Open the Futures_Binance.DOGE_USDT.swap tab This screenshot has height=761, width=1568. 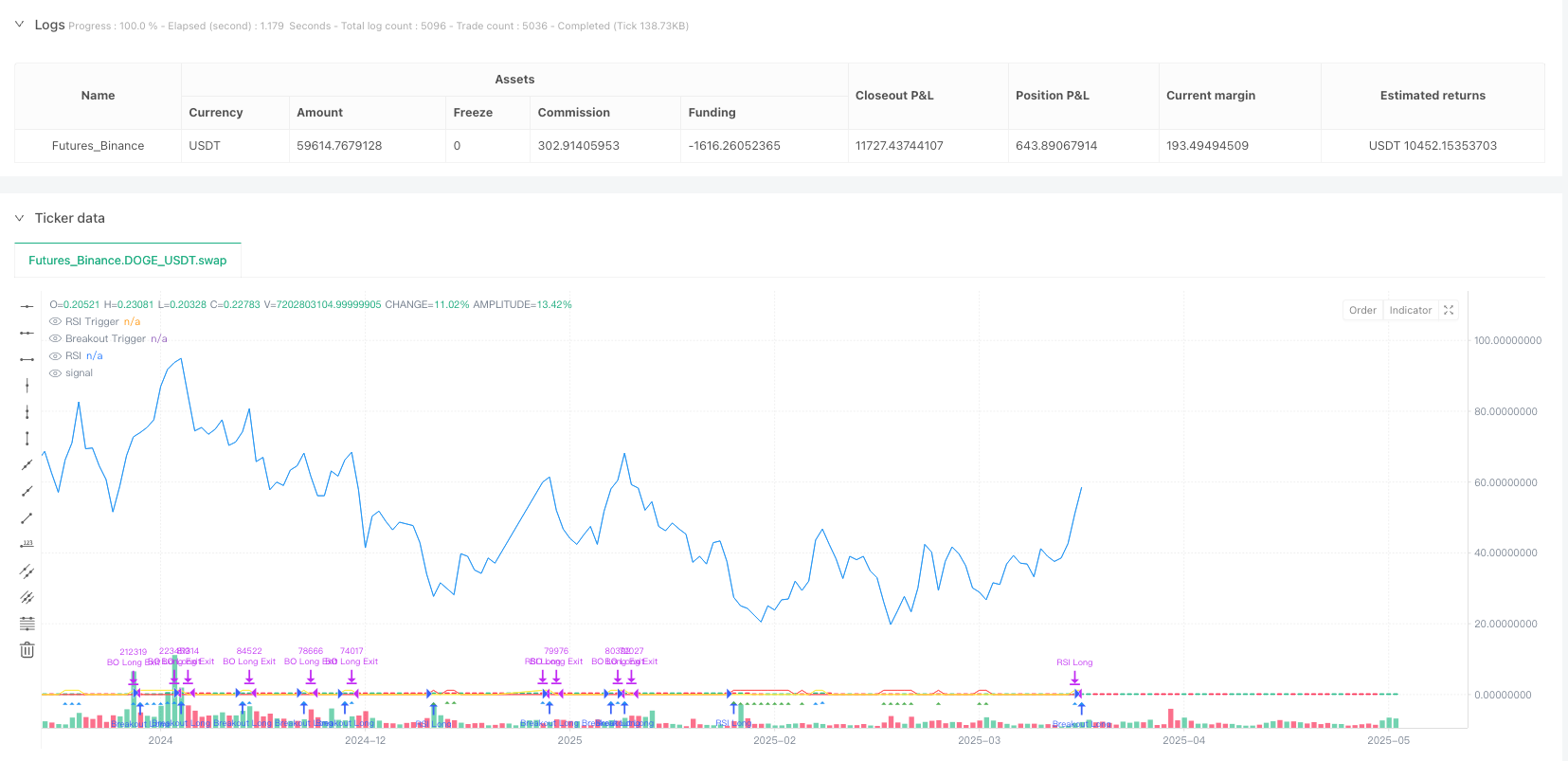click(128, 261)
